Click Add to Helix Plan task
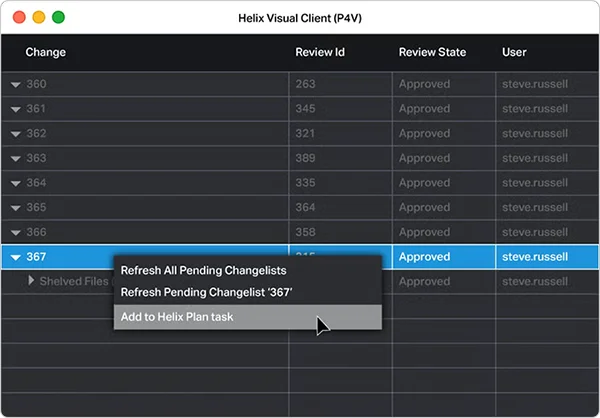 (x=248, y=317)
